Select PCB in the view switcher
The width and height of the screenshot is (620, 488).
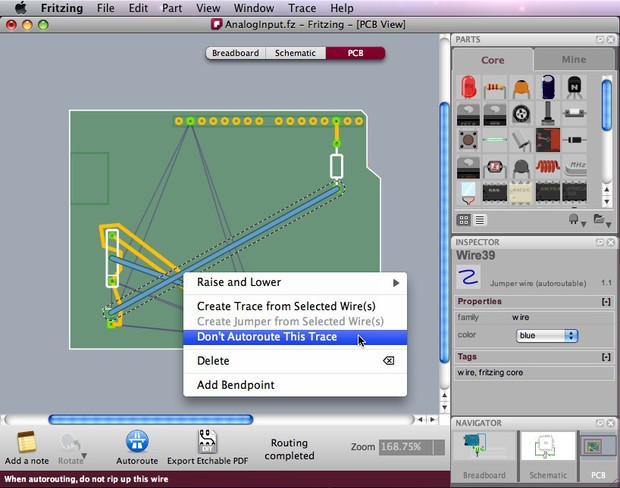click(355, 53)
